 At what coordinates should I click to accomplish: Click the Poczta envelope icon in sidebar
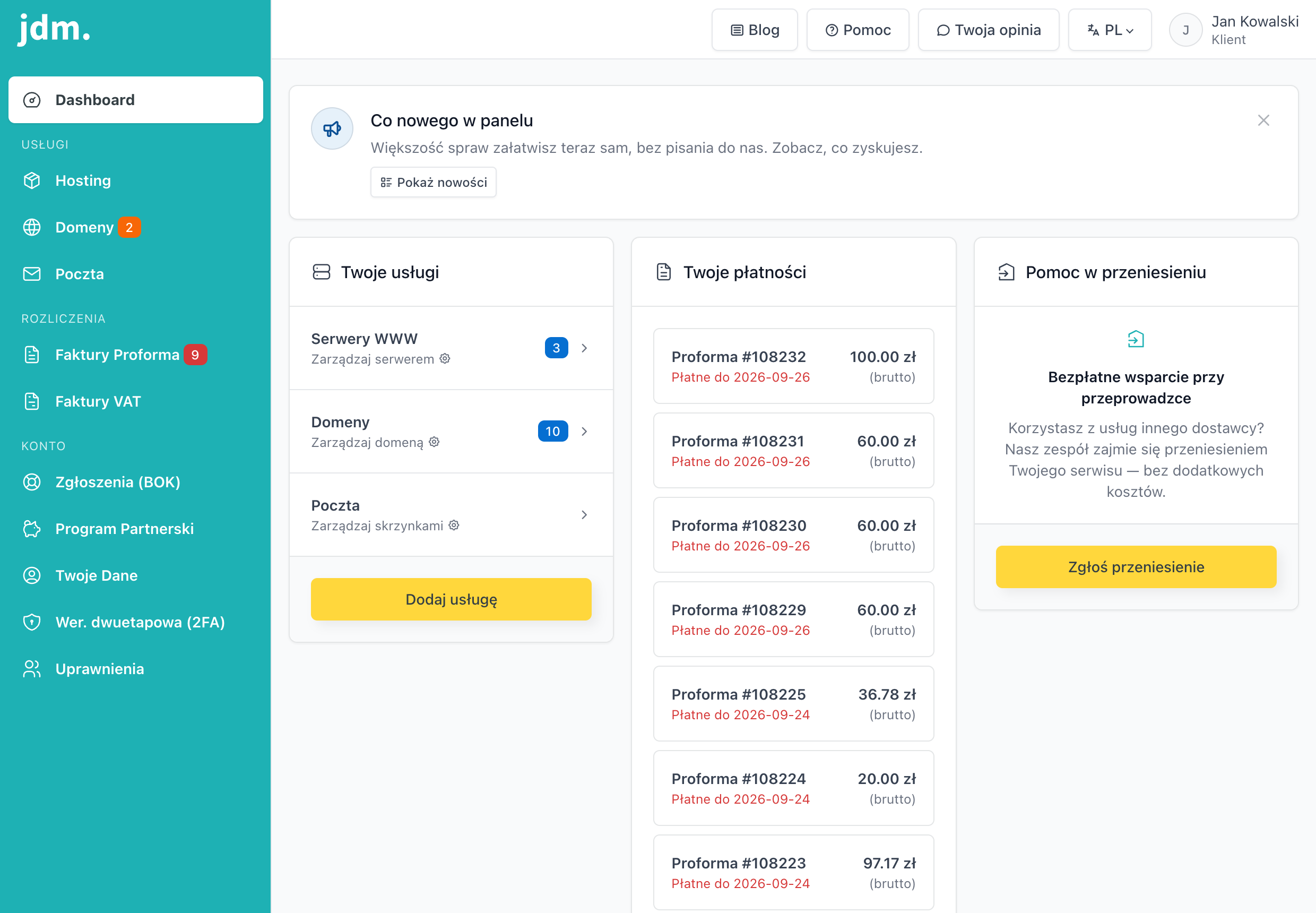tap(32, 274)
